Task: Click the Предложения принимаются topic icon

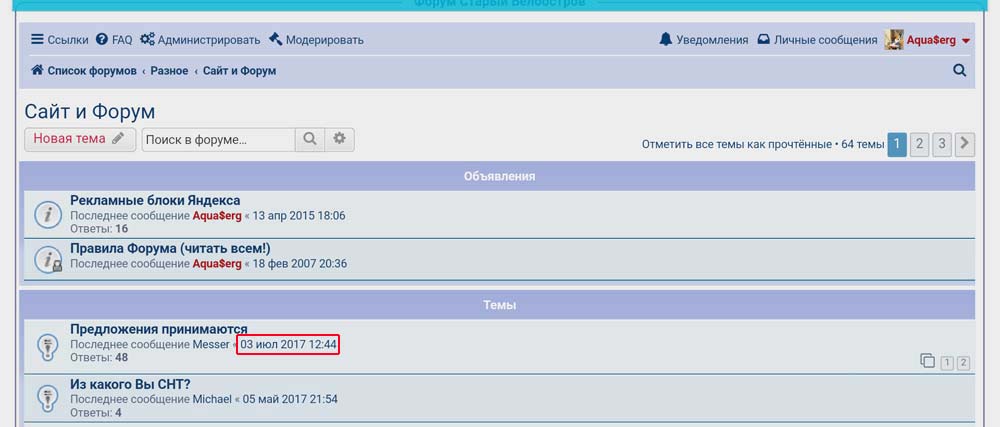Action: point(48,345)
